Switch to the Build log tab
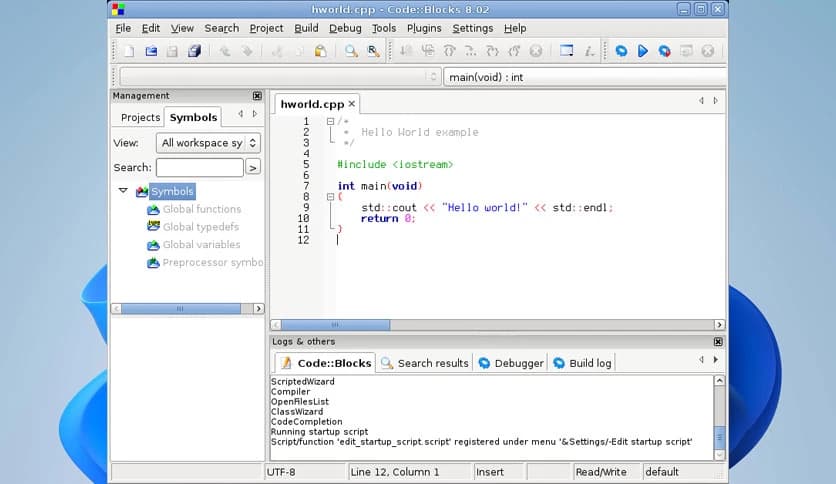The width and height of the screenshot is (836, 484). pyautogui.click(x=582, y=363)
